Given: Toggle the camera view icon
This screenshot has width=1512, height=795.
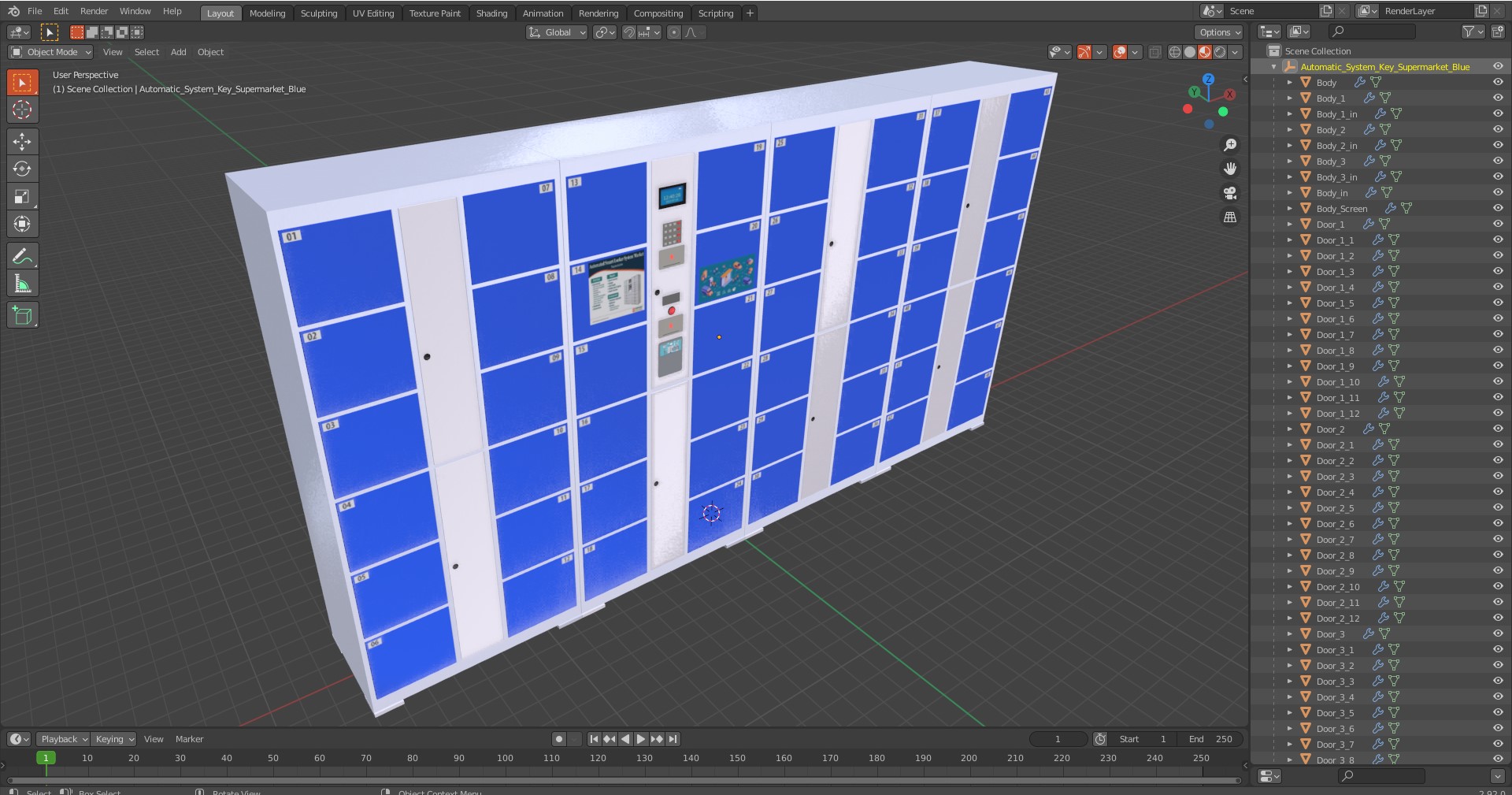Looking at the screenshot, I should 1230,193.
